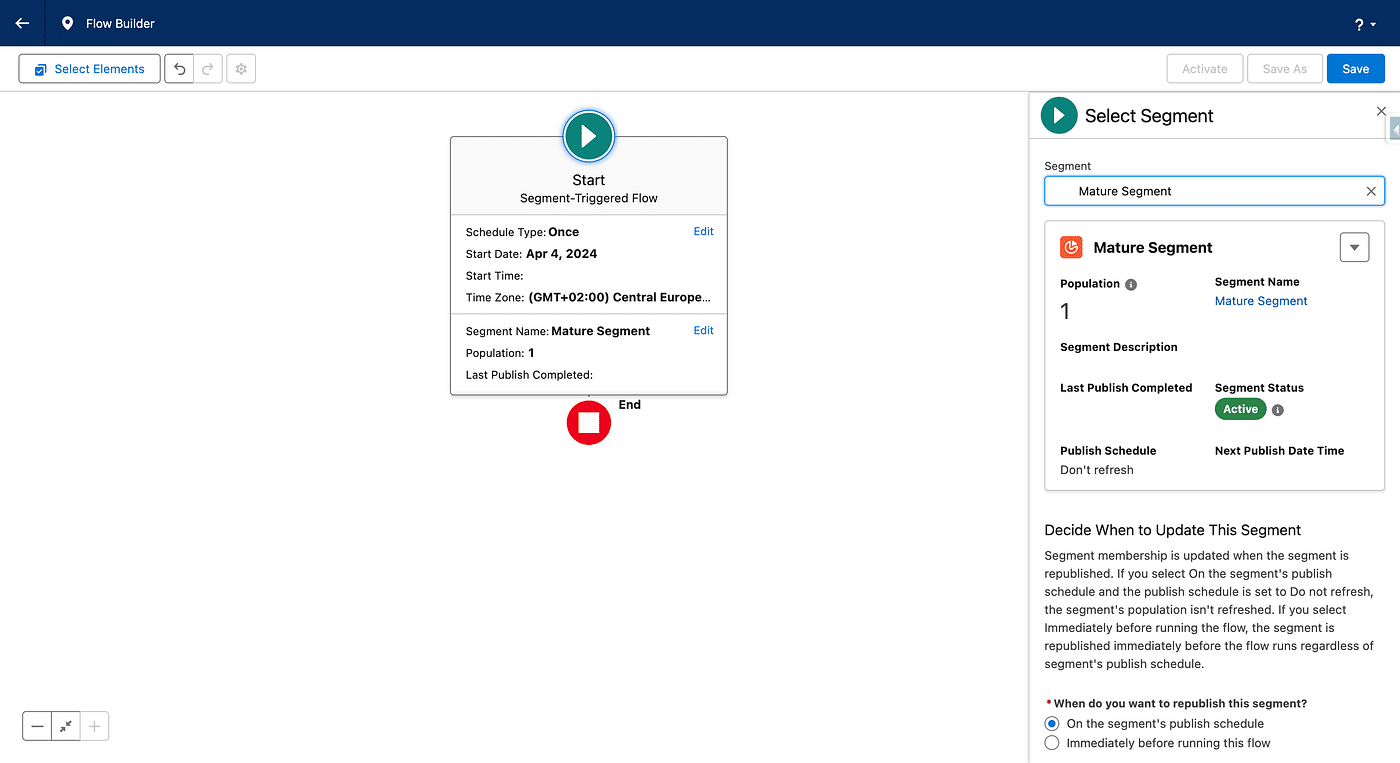Click the fit-to-view collapse icon
1400x763 pixels.
pyautogui.click(x=66, y=727)
